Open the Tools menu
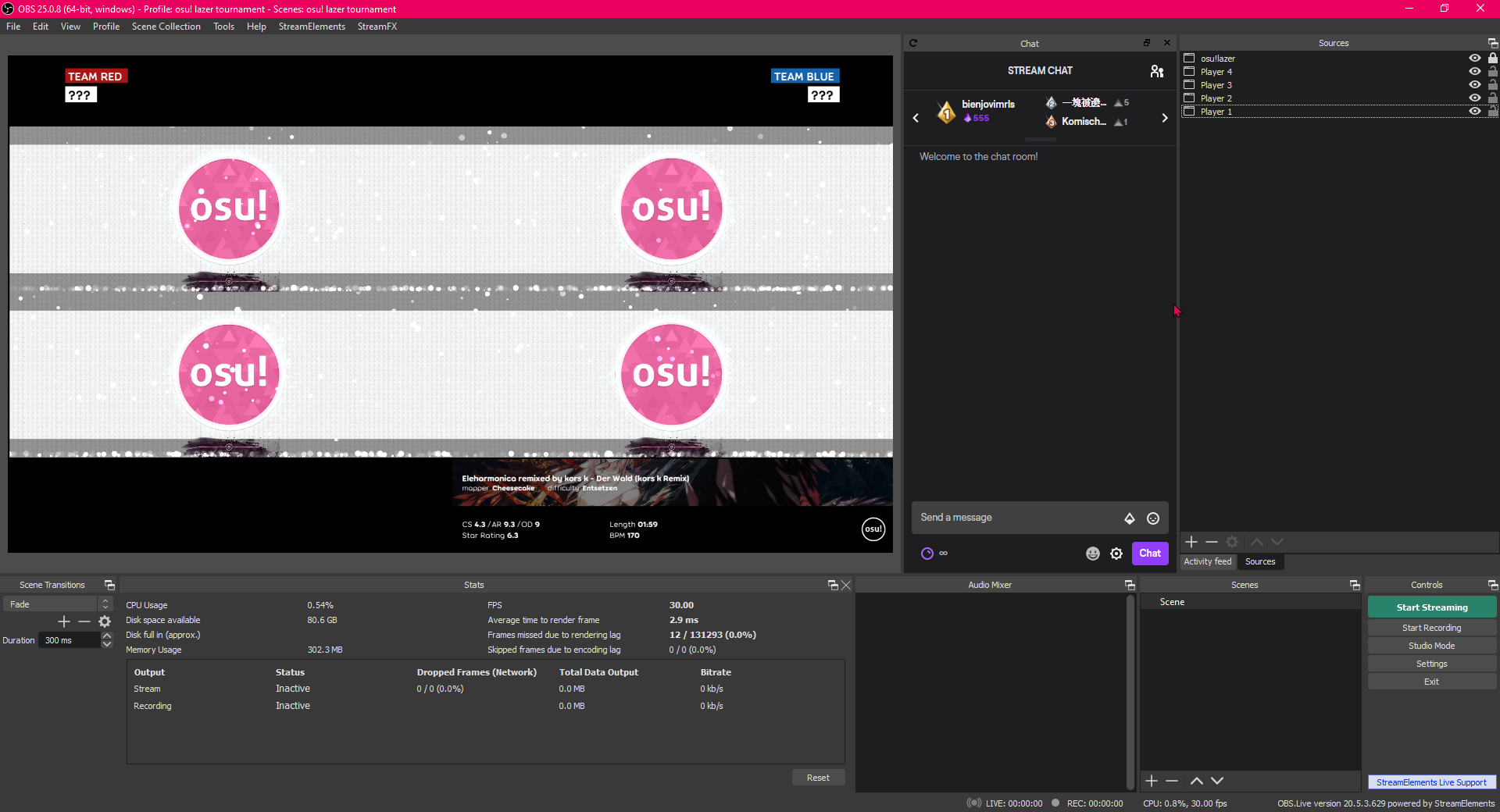The width and height of the screenshot is (1500, 812). (224, 27)
